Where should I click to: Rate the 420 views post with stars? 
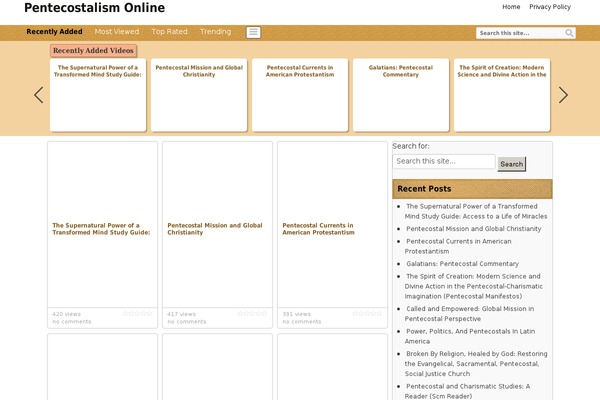point(137,313)
